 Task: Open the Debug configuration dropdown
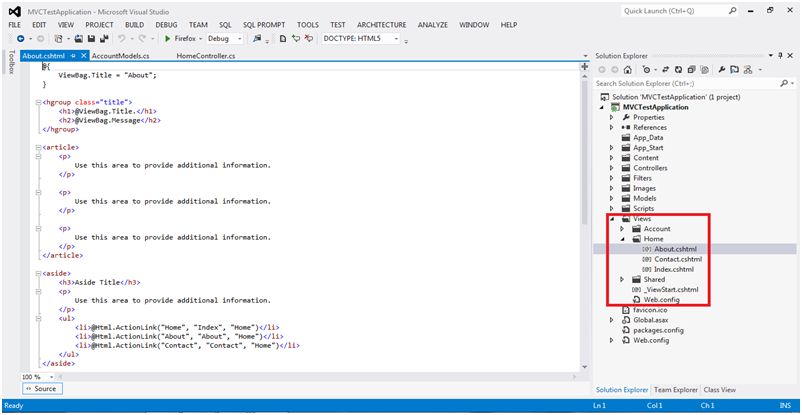[x=239, y=38]
